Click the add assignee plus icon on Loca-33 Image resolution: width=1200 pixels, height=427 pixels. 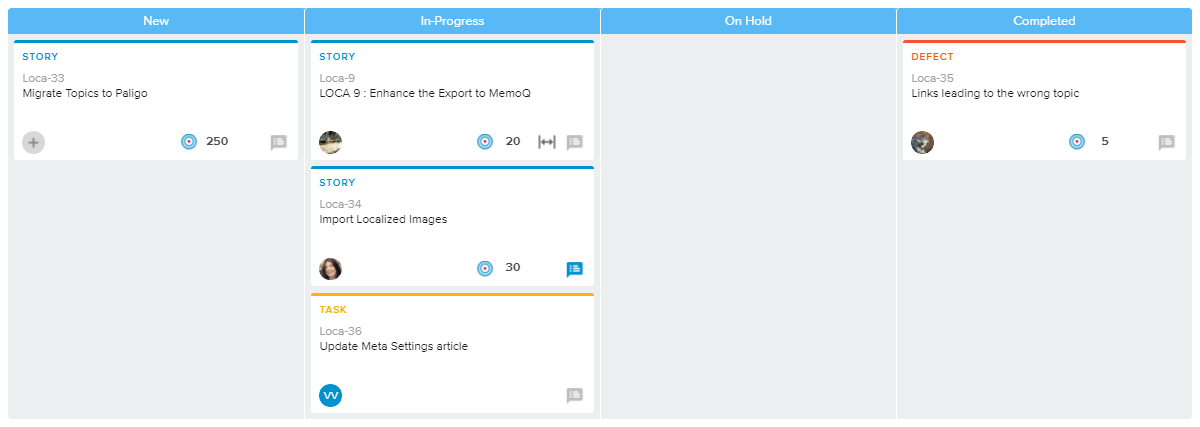point(34,142)
